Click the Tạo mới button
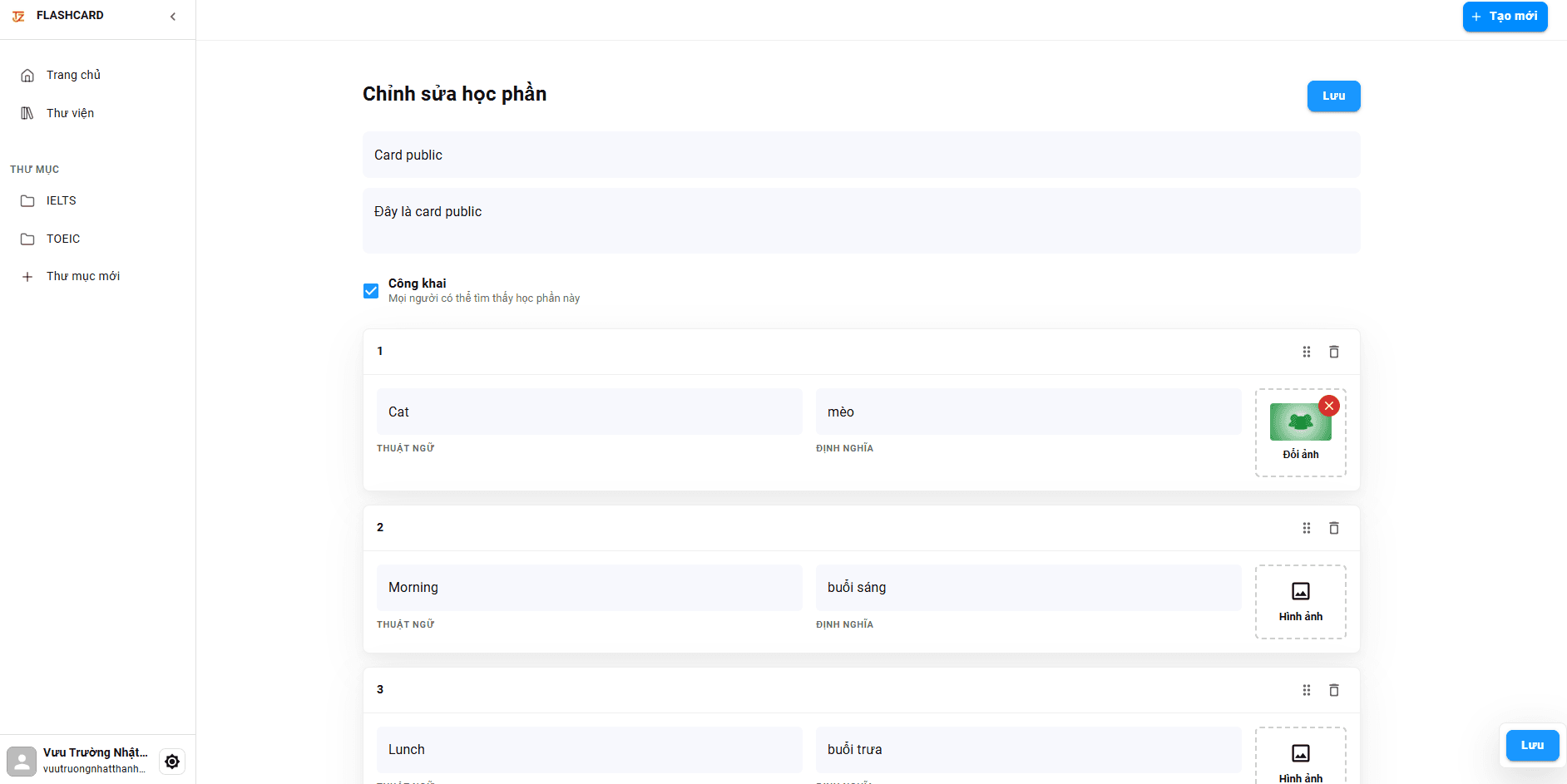Viewport: 1567px width, 784px height. tap(1505, 17)
